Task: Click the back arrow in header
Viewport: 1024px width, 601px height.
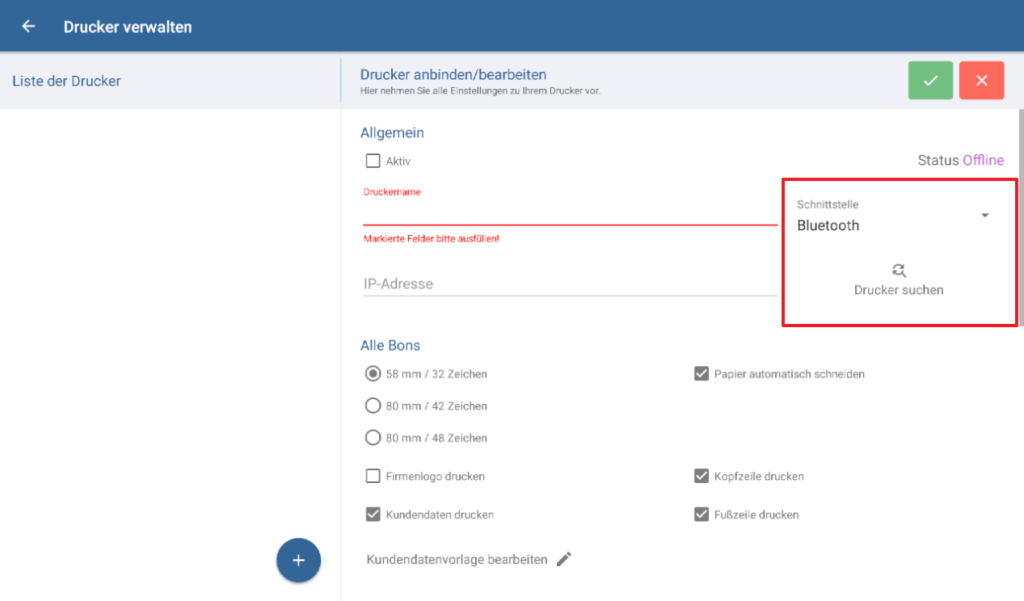Action: click(x=28, y=26)
